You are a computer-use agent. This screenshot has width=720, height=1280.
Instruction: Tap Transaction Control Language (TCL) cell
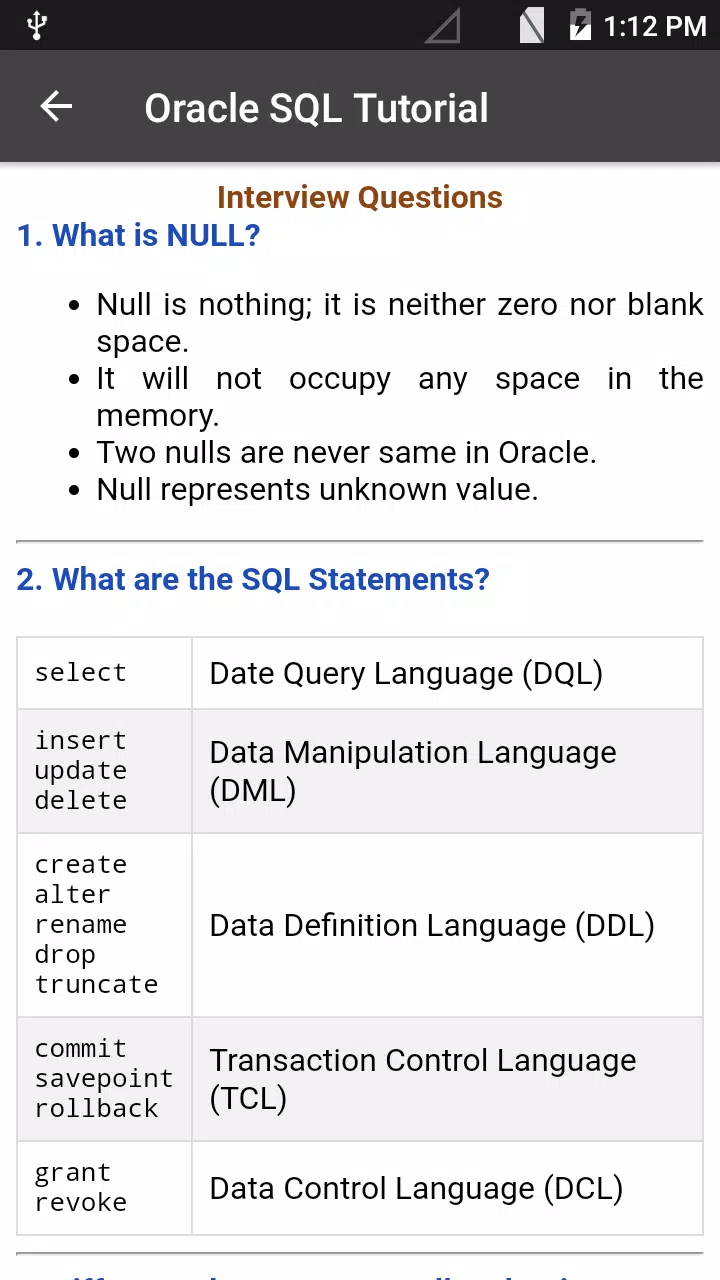pyautogui.click(x=447, y=1079)
